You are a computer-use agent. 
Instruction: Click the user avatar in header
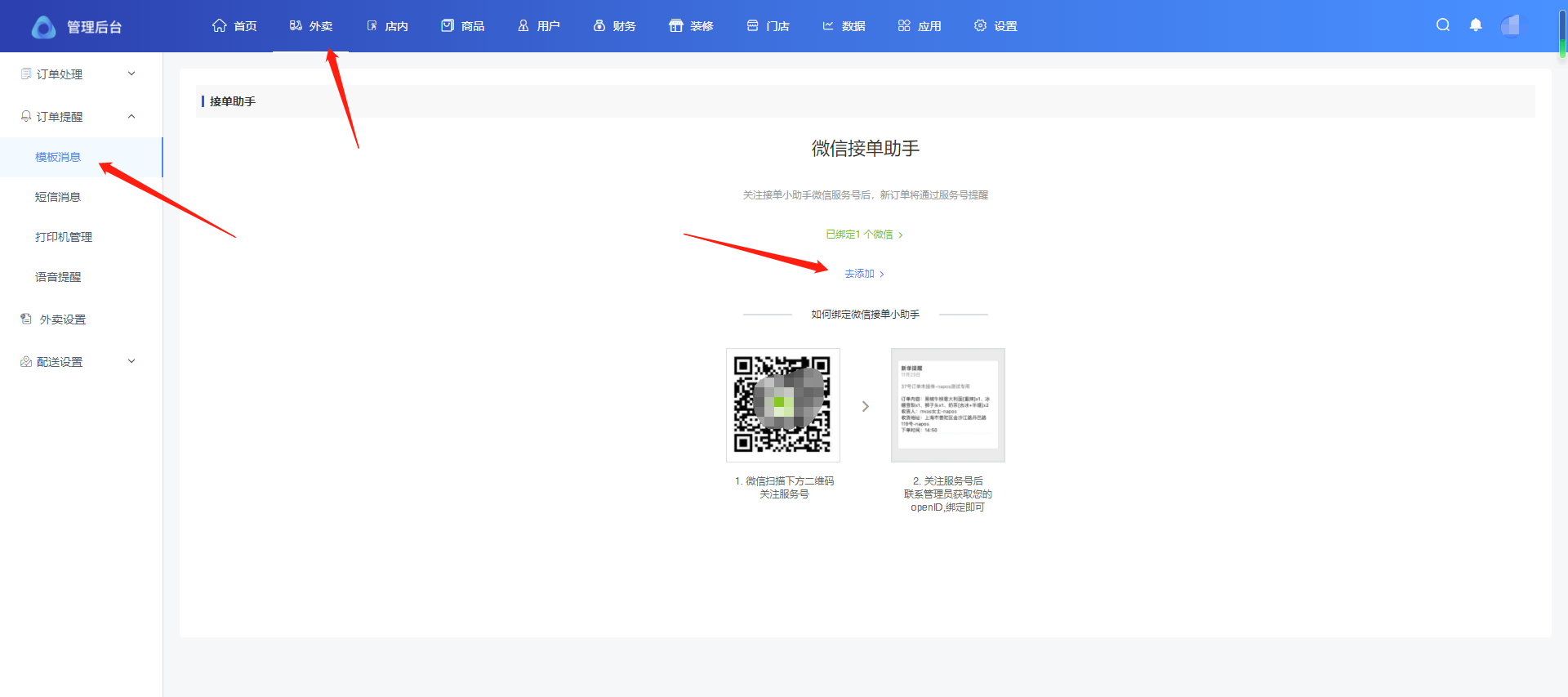pyautogui.click(x=1511, y=25)
